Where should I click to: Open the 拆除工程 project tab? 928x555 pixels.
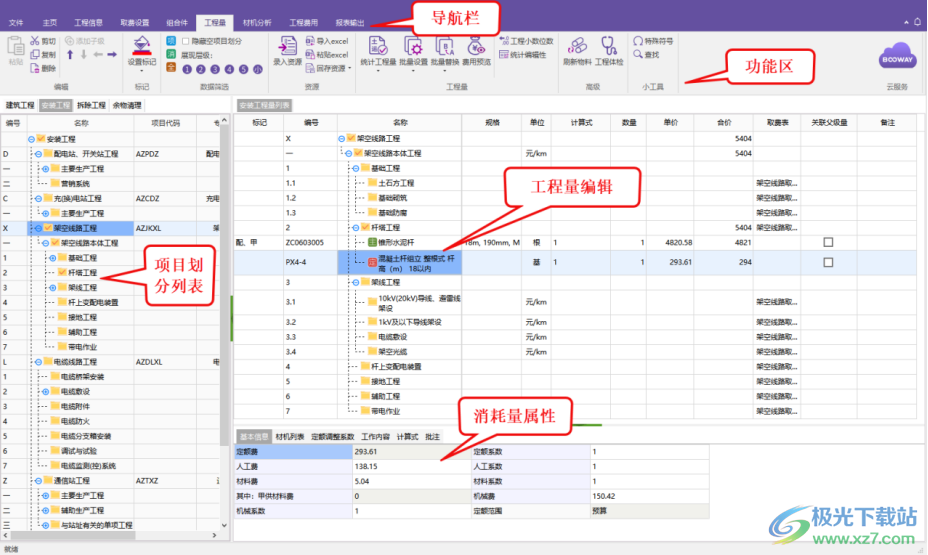tap(91, 105)
